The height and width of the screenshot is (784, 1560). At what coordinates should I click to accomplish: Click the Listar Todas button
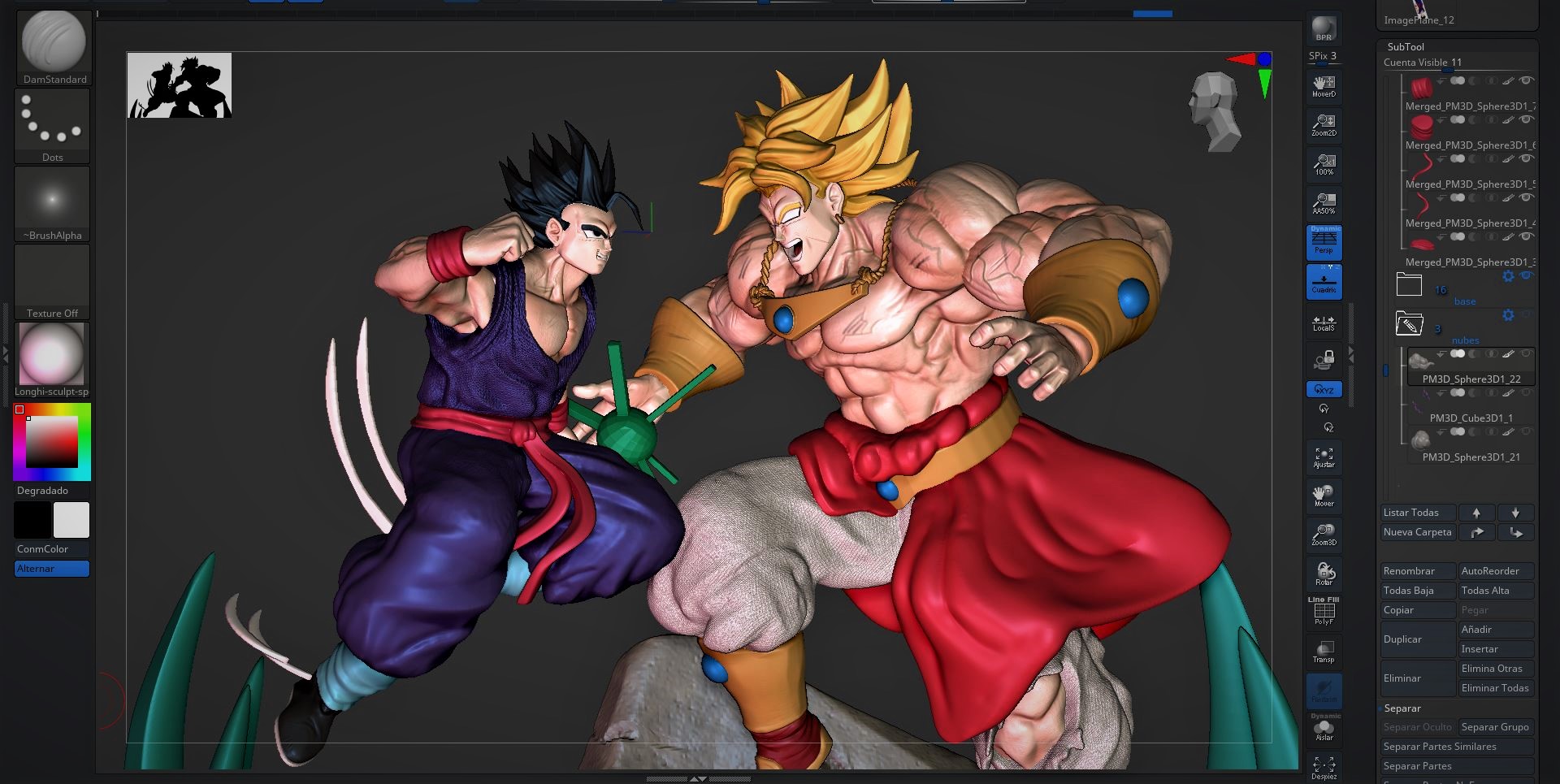click(1418, 513)
